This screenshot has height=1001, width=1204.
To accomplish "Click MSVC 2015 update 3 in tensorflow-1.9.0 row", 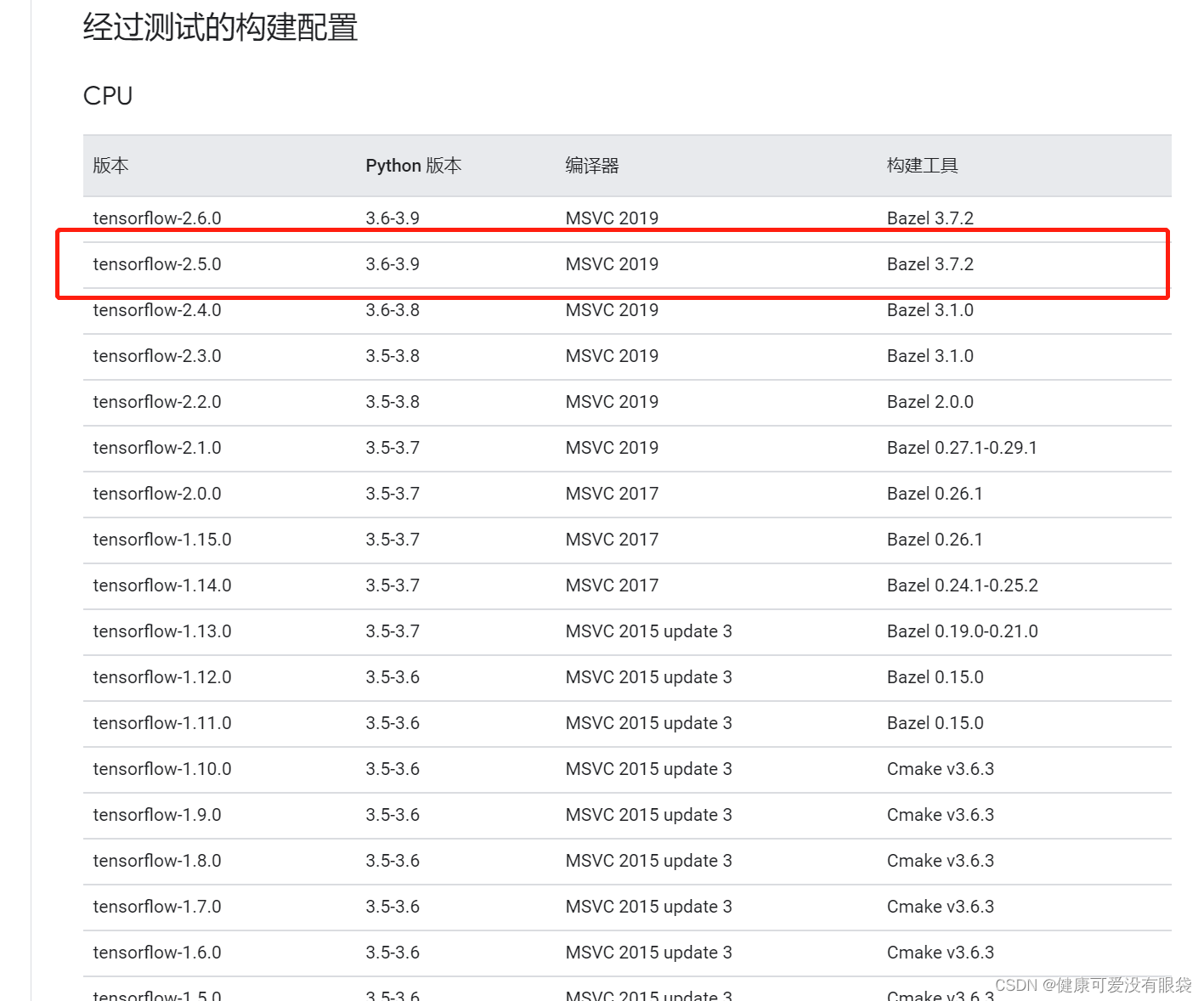I will [649, 815].
